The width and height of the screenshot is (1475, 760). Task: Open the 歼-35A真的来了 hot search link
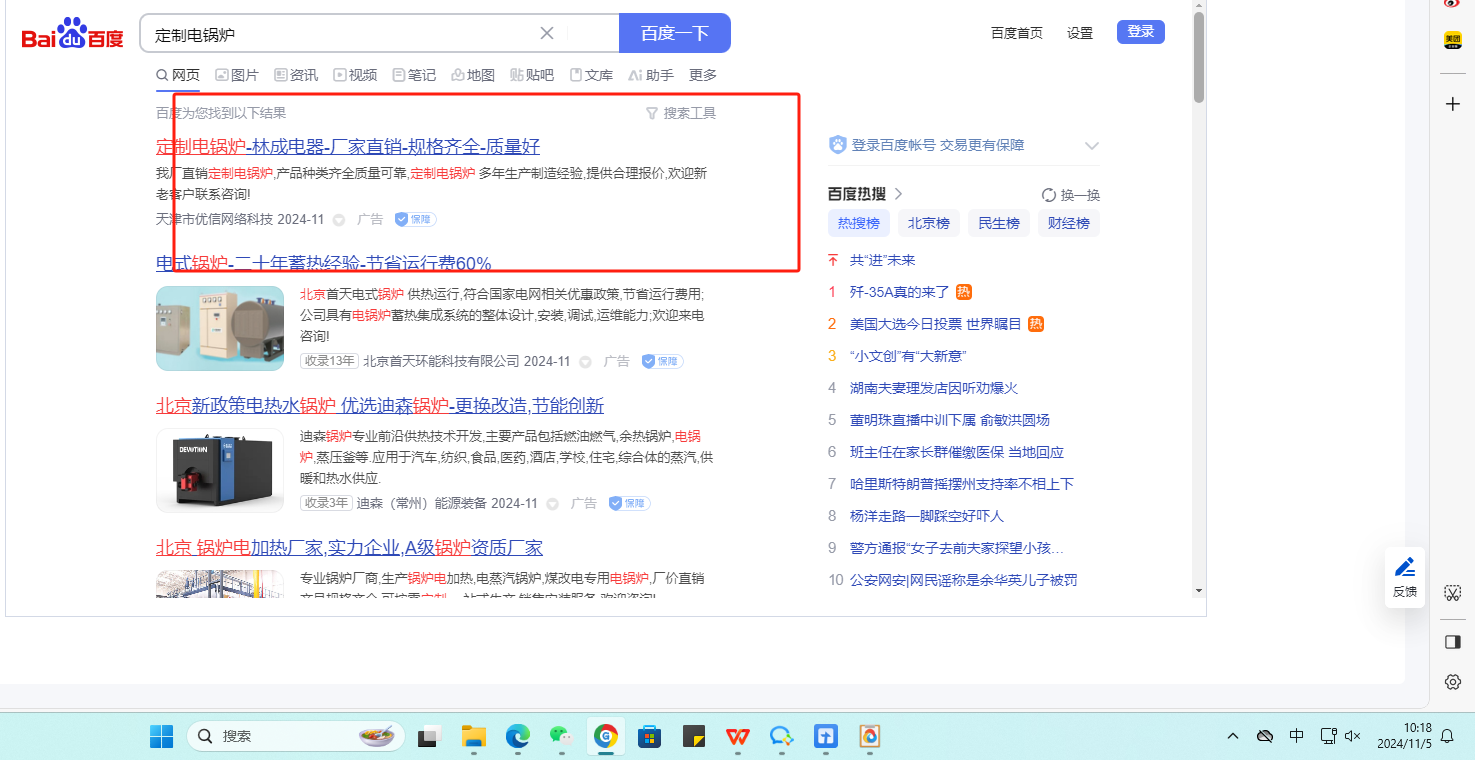899,292
